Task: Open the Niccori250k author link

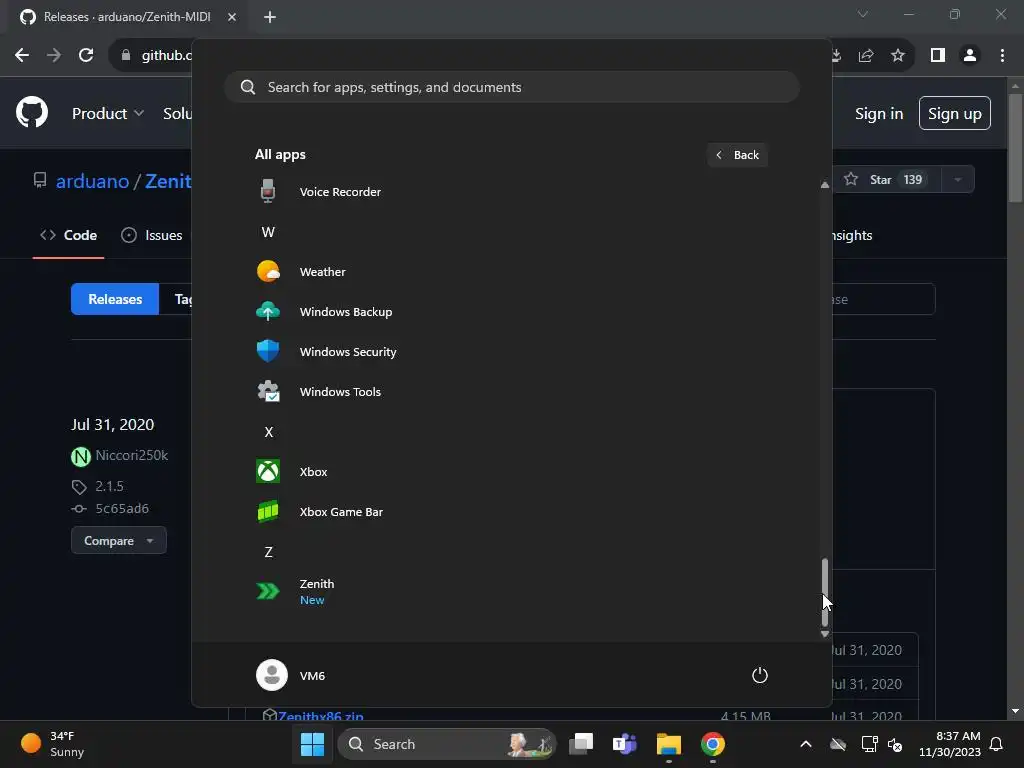Action: 131,455
